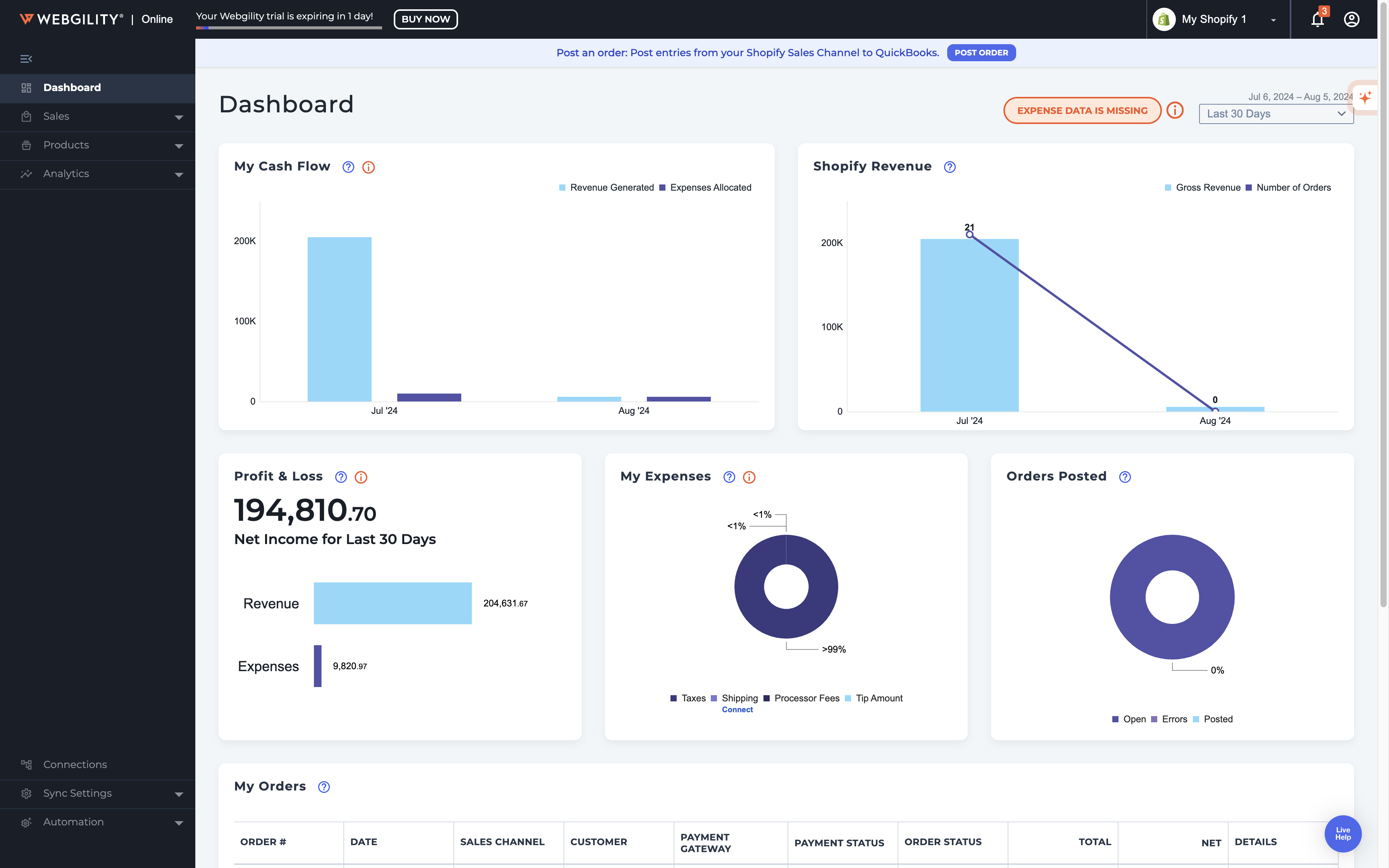The width and height of the screenshot is (1389, 868).
Task: Click the help icon next to My Cash Flow
Action: coord(348,167)
